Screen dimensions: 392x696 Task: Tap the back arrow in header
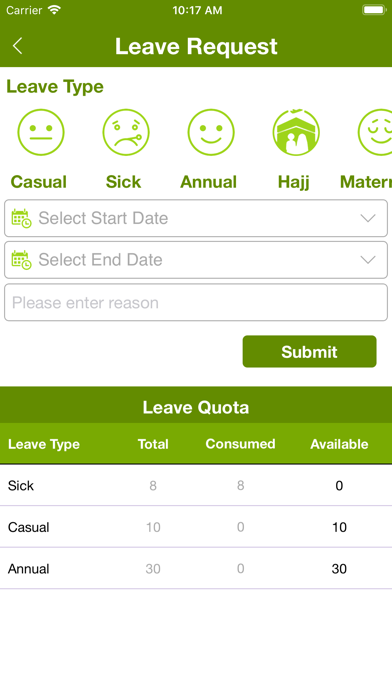click(x=17, y=46)
